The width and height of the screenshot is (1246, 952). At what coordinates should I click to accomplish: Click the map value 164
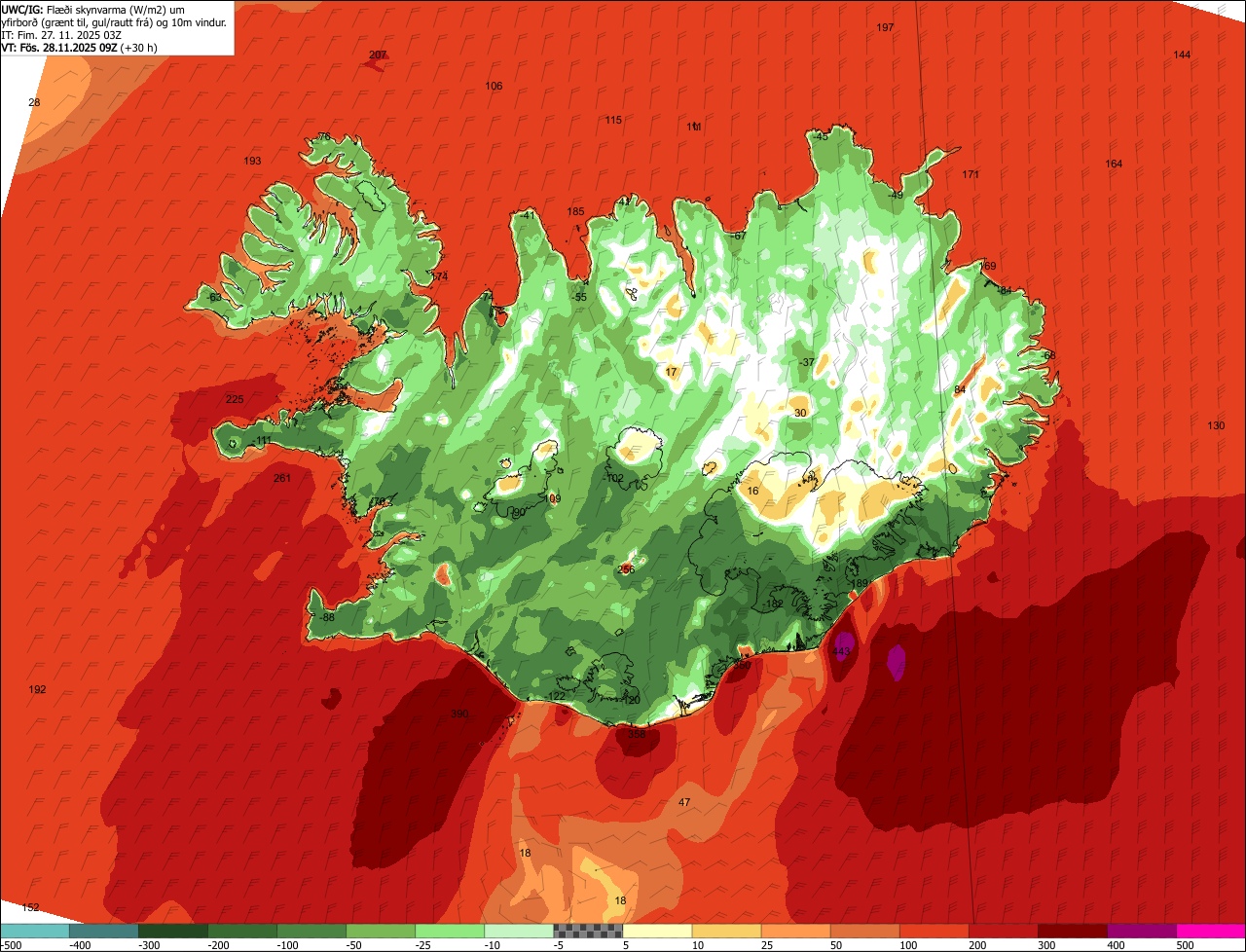pyautogui.click(x=1114, y=164)
